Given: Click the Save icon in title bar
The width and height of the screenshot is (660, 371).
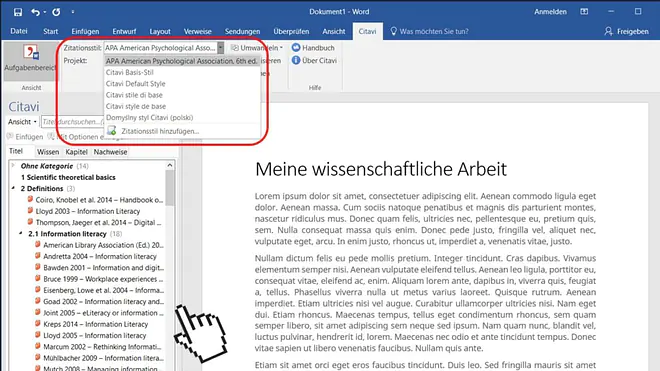Looking at the screenshot, I should click(x=18, y=12).
